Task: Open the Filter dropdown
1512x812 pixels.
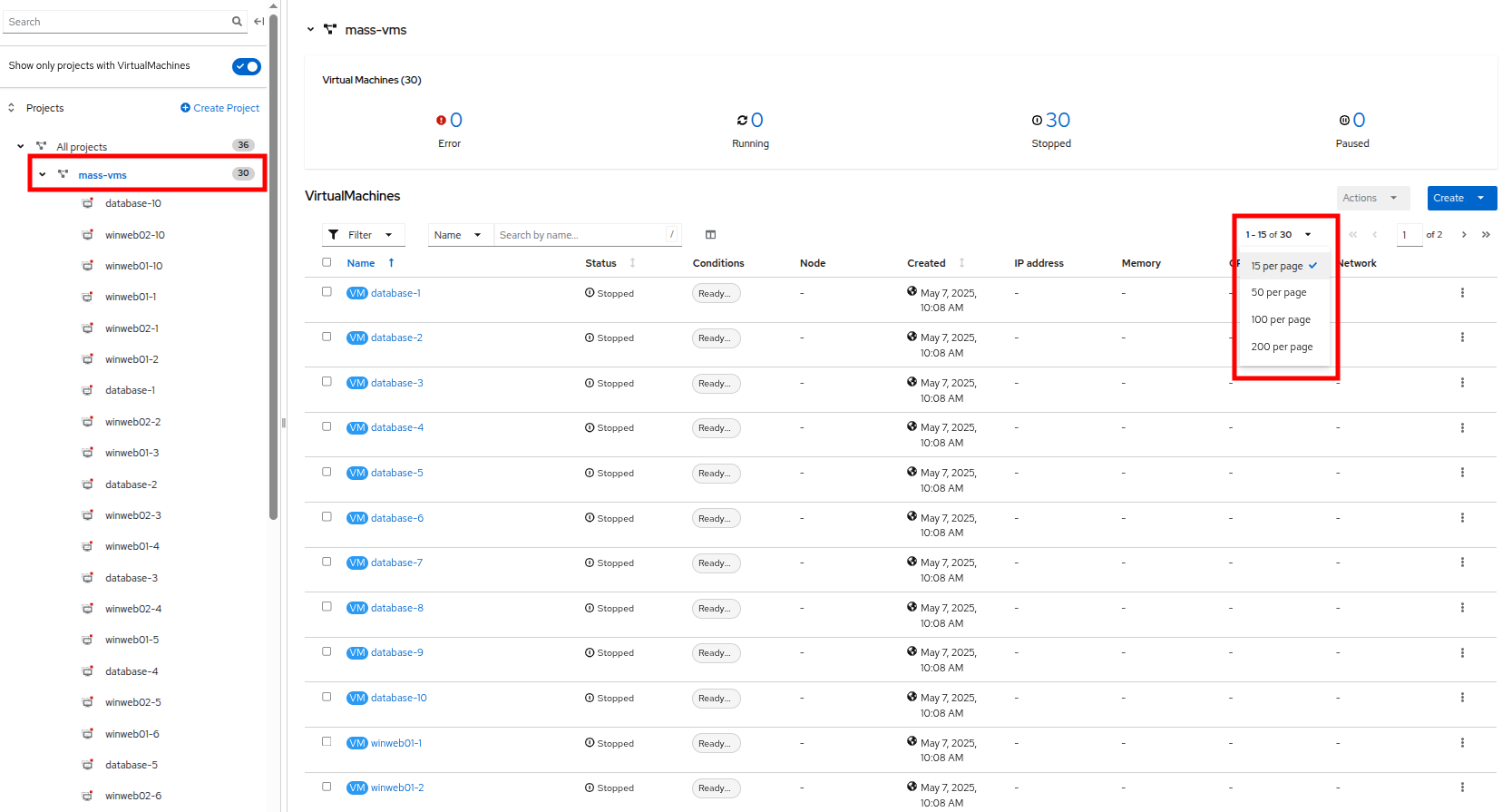Action: tap(363, 235)
